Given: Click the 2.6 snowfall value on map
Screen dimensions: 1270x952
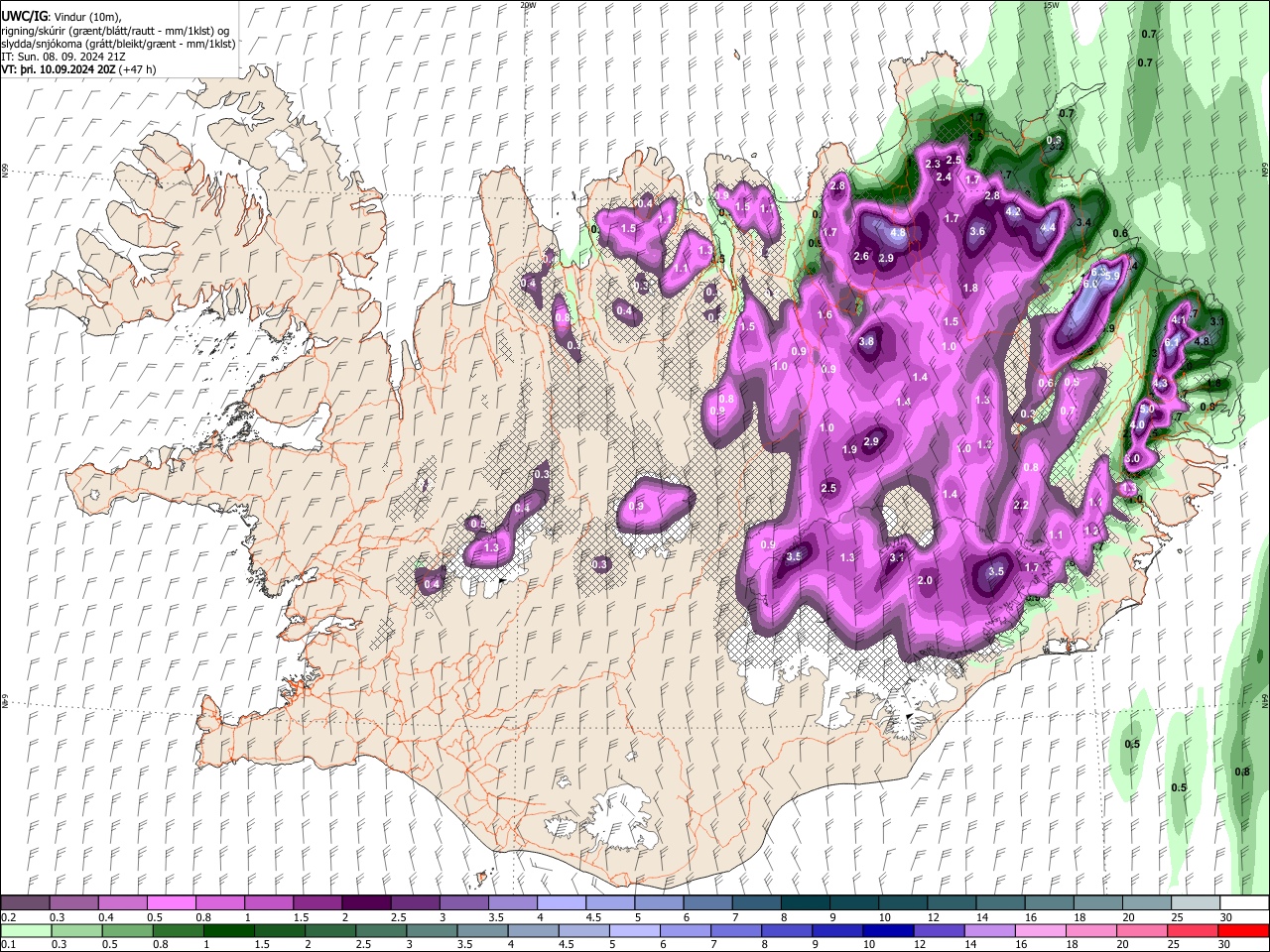Looking at the screenshot, I should [x=861, y=257].
